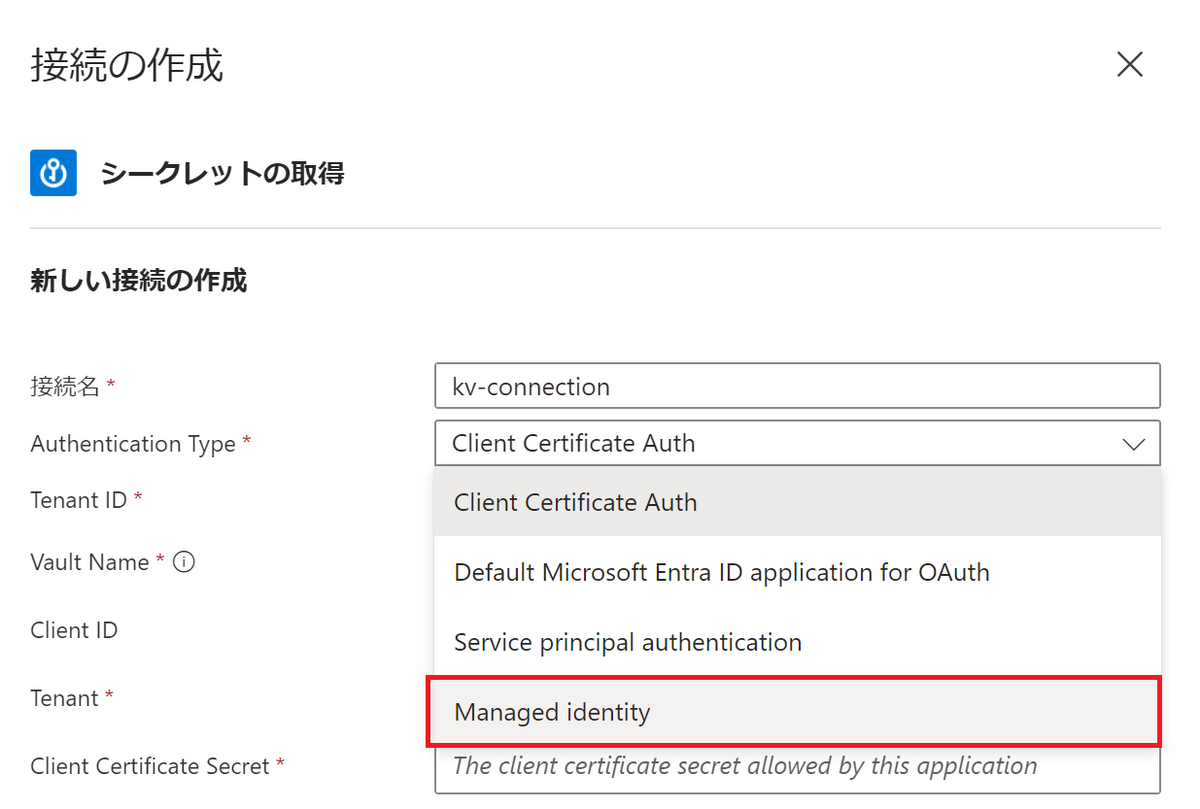The height and width of the screenshot is (809, 1200).
Task: Choose Service principal authentication option
Action: 797,642
